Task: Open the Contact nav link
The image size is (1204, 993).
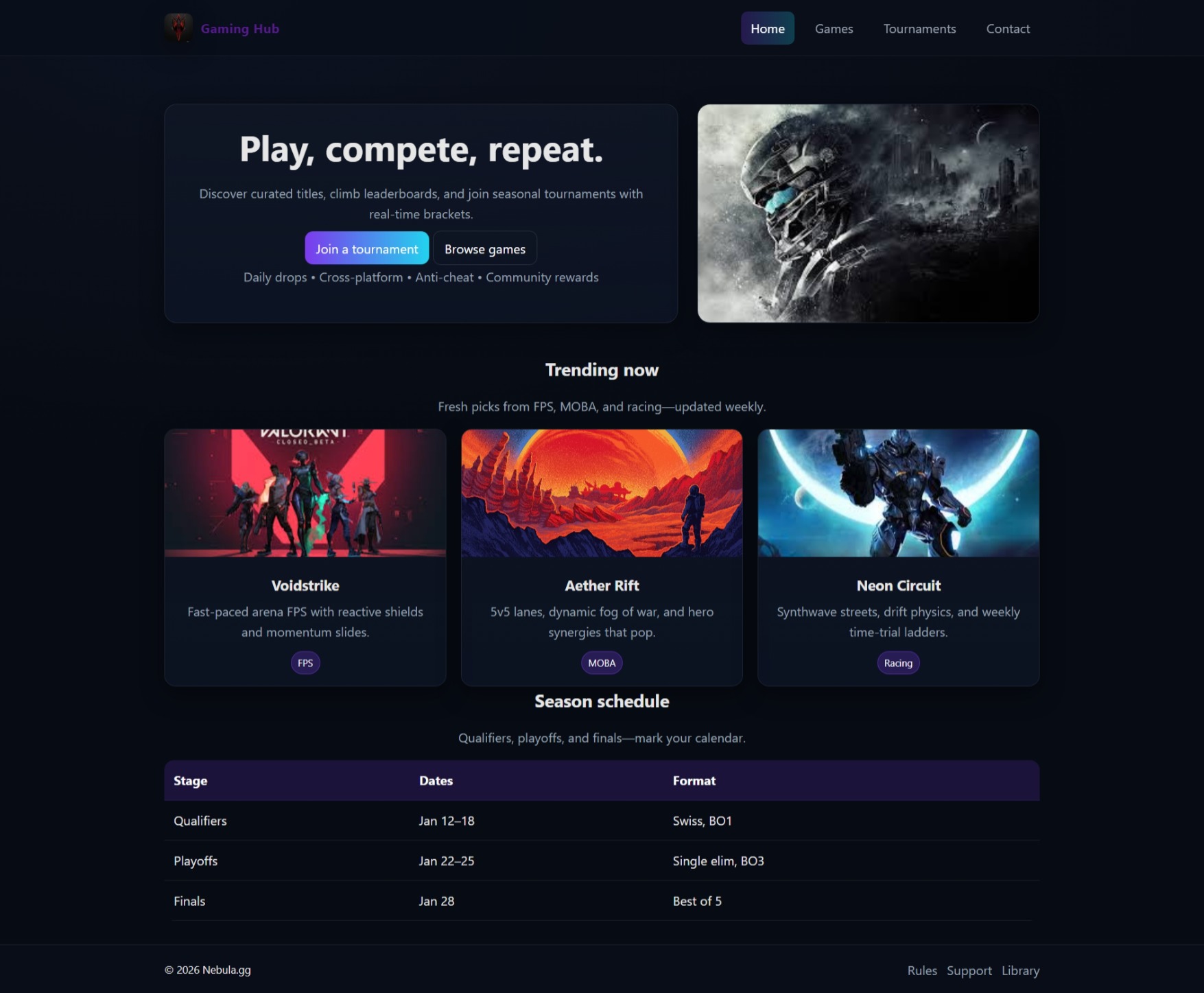Action: (1008, 28)
